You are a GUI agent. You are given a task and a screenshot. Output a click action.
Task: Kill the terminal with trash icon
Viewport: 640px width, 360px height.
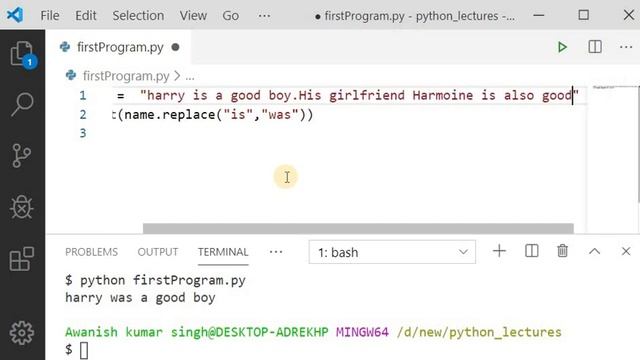(562, 251)
